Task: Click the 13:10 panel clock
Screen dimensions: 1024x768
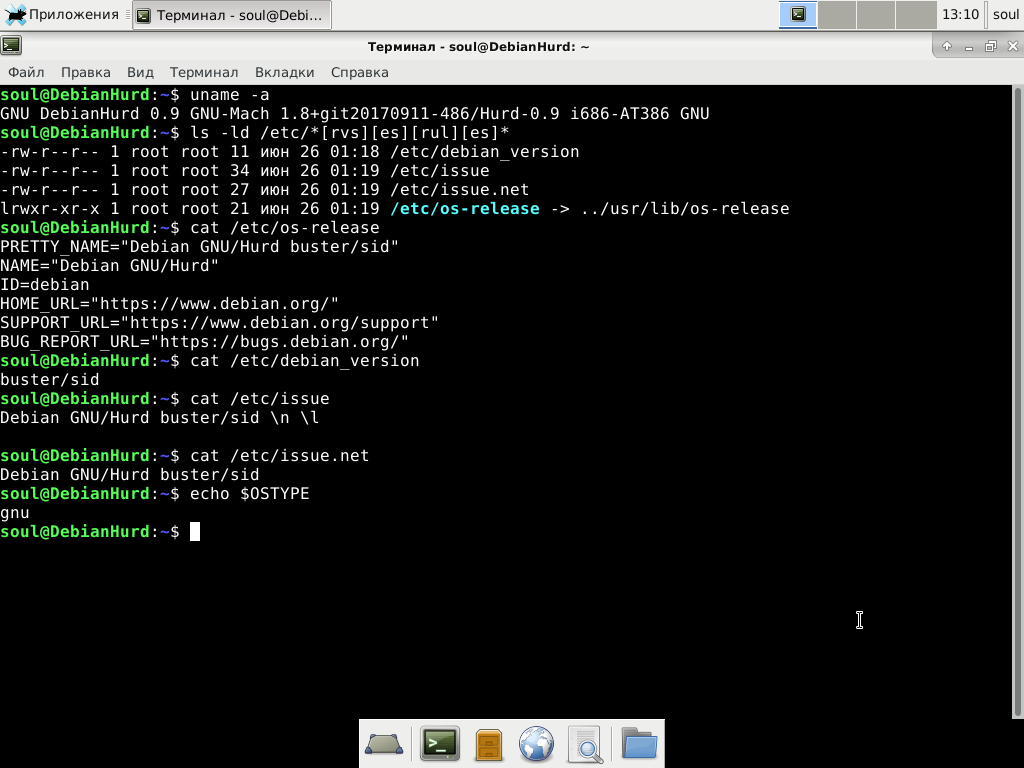Action: (x=960, y=14)
